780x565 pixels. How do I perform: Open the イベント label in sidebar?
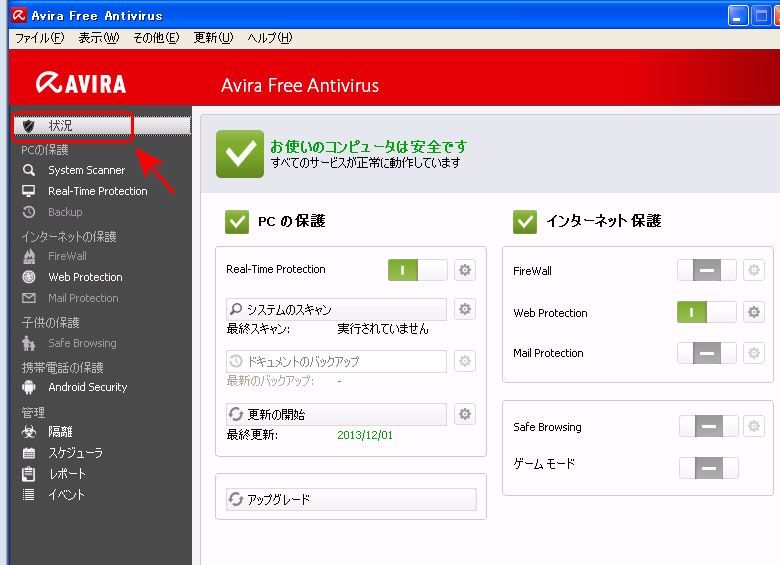pos(67,494)
